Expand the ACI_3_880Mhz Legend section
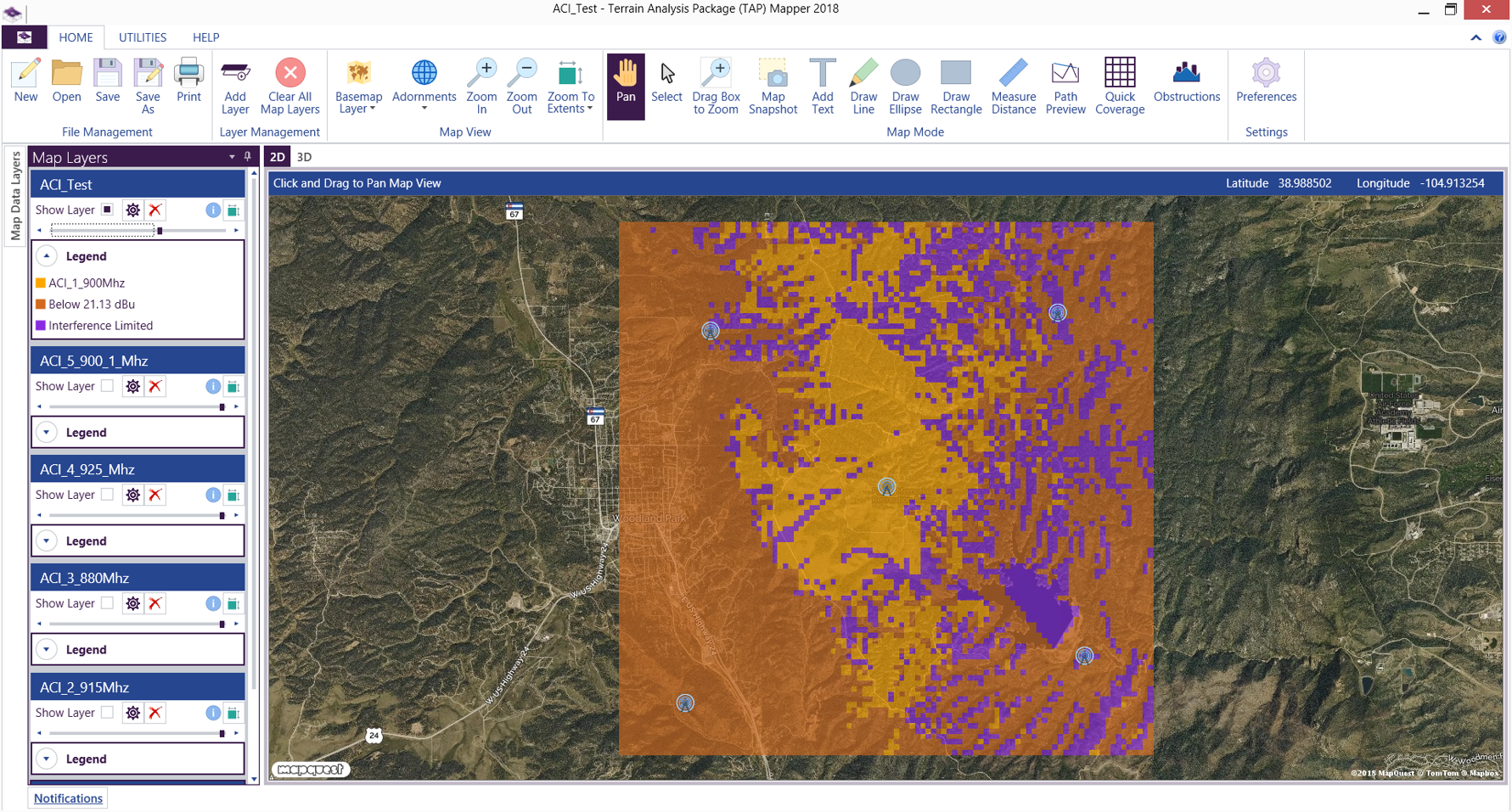 (x=48, y=650)
